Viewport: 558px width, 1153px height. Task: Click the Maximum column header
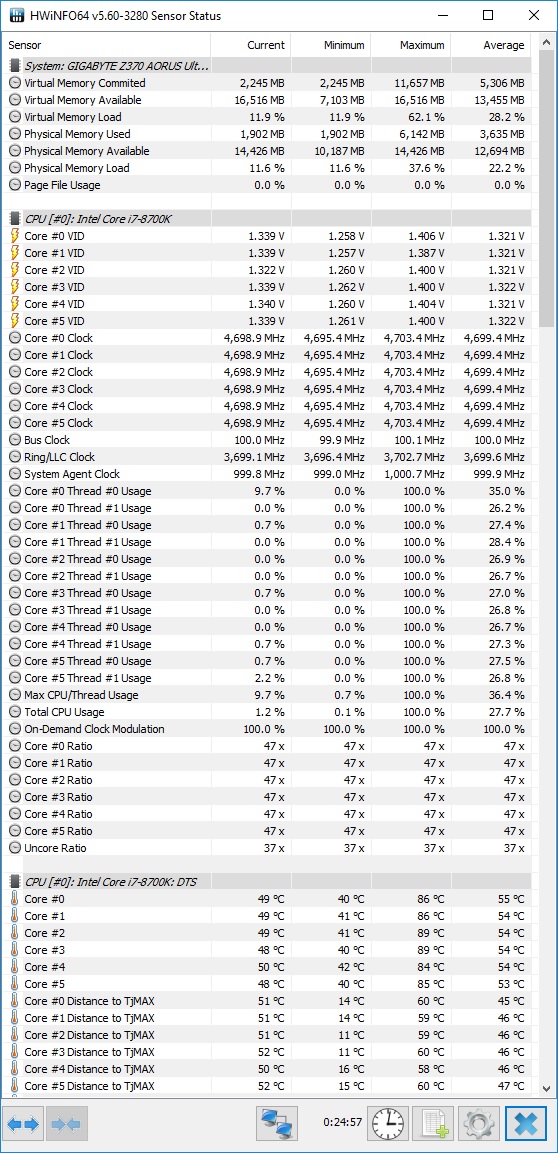pos(411,45)
